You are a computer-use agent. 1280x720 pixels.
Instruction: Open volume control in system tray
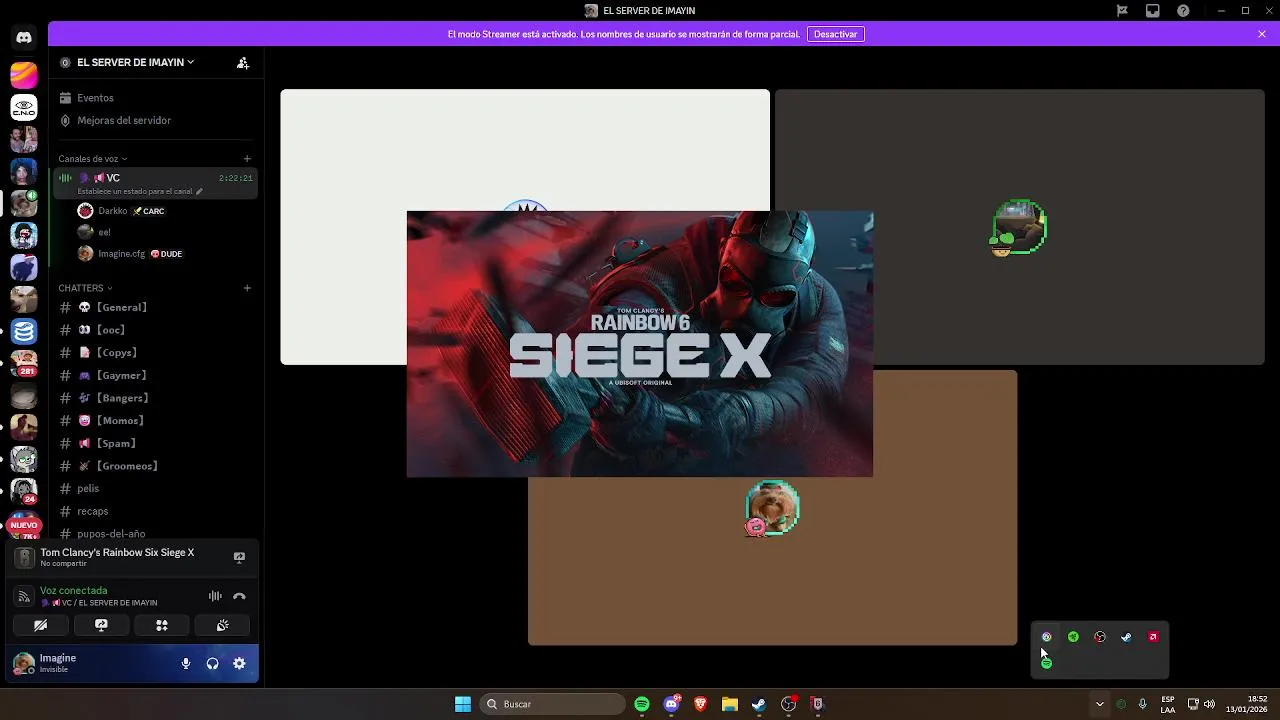click(1209, 704)
